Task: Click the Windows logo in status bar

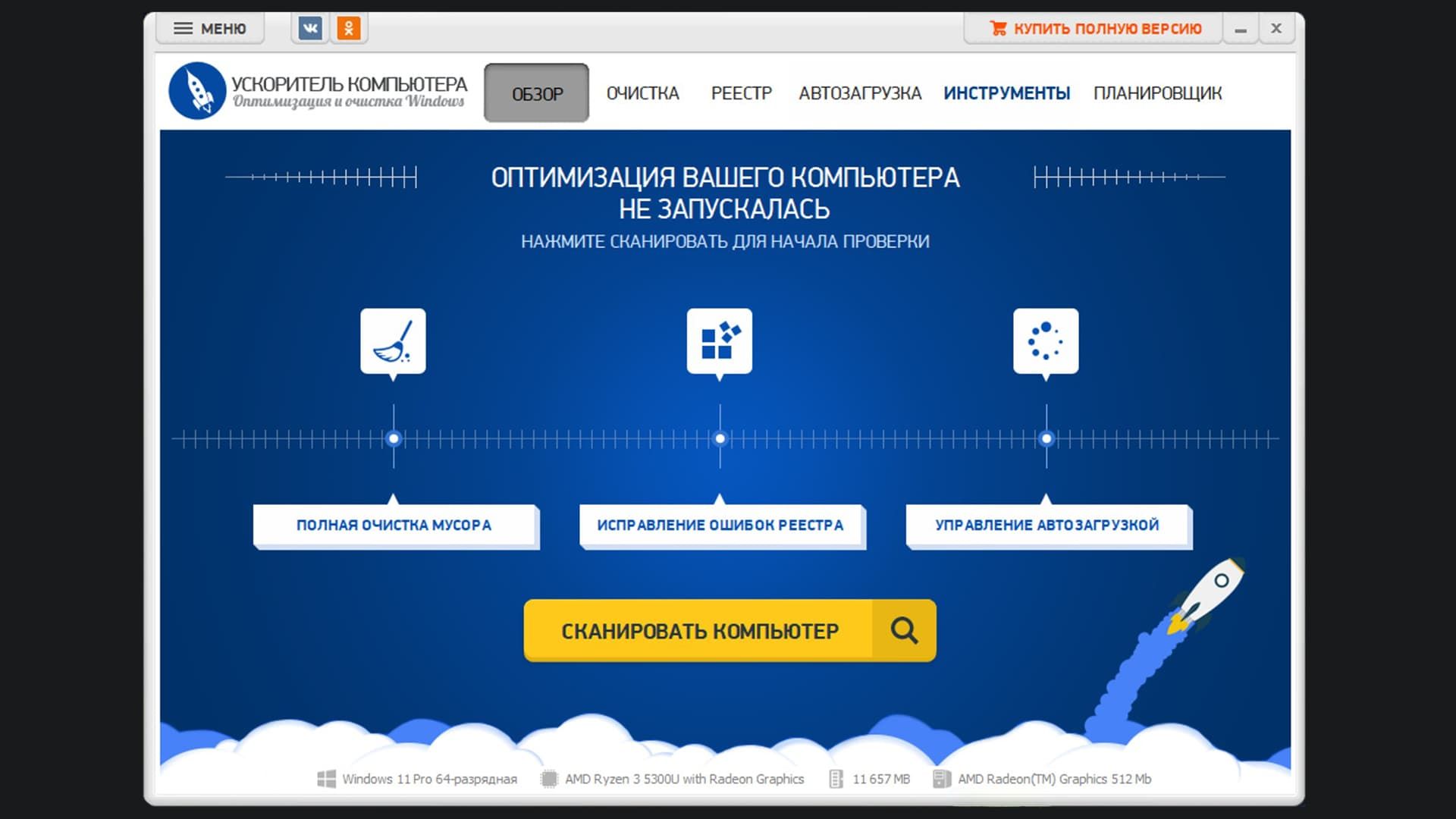Action: 326,779
